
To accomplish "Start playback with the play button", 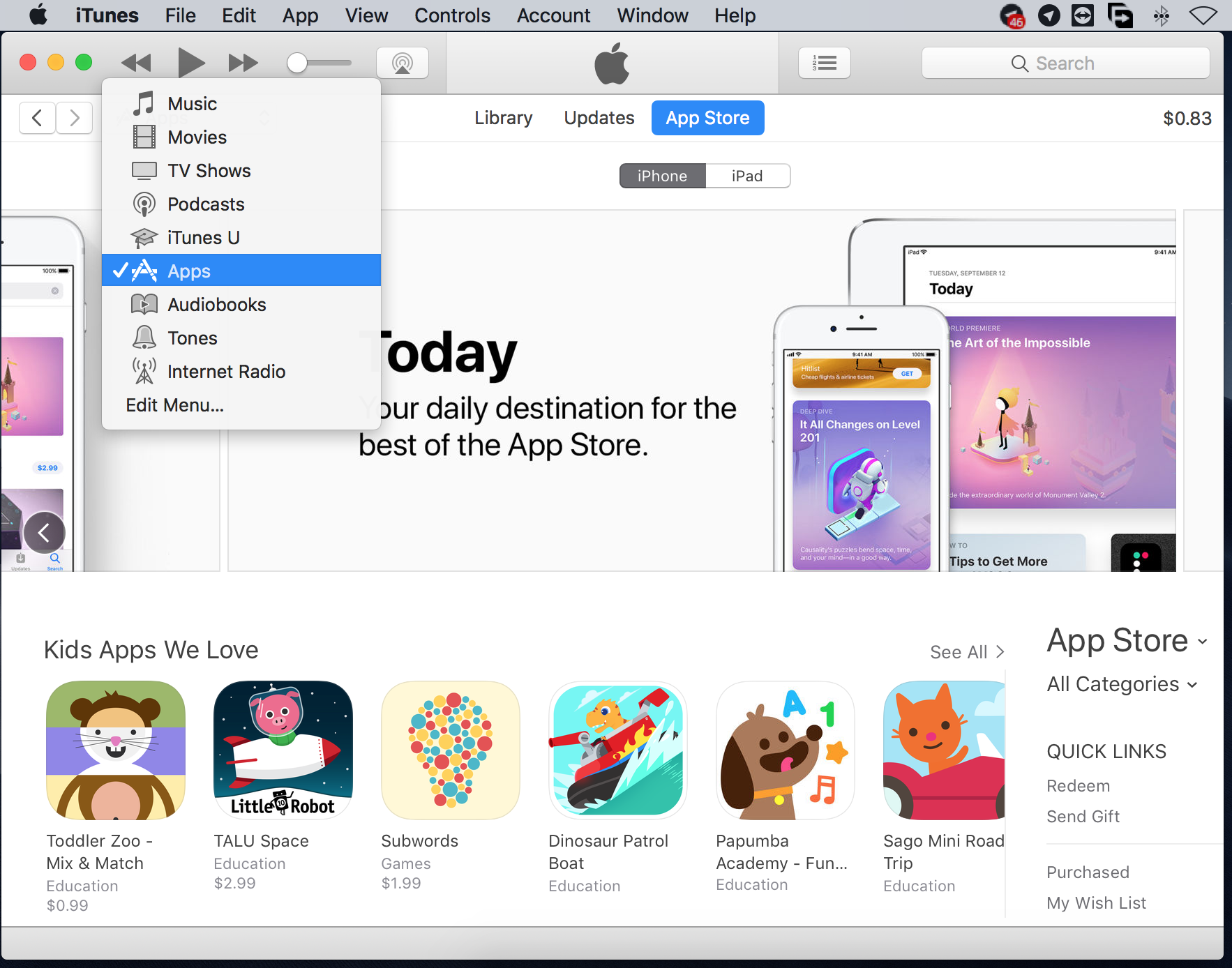I will tap(190, 63).
